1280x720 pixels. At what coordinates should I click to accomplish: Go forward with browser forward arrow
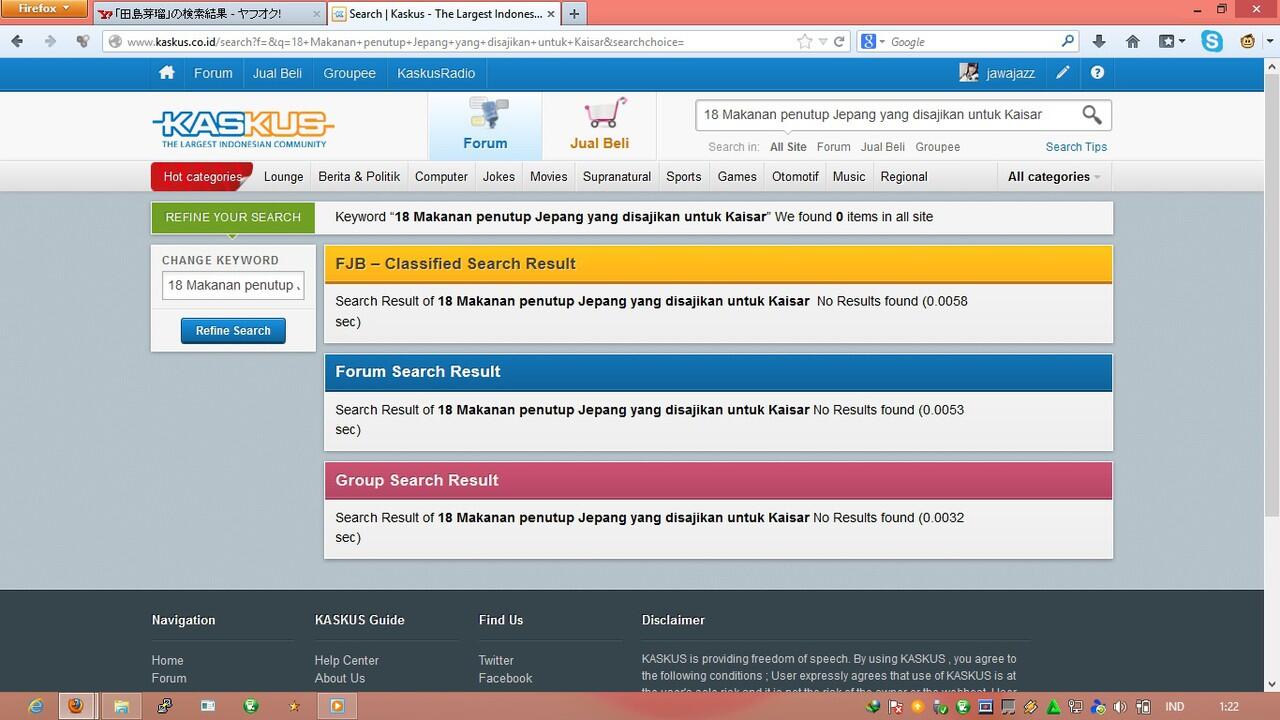tap(50, 41)
